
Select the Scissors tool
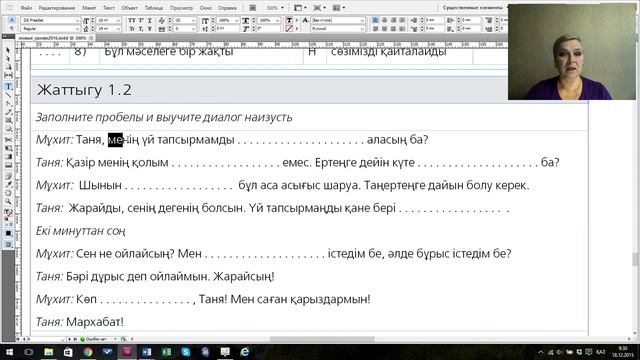tap(8, 140)
